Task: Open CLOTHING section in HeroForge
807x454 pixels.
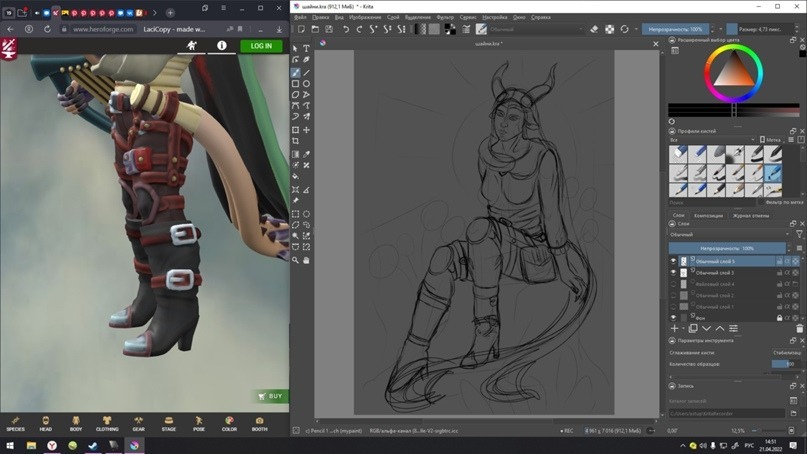Action: coord(107,424)
